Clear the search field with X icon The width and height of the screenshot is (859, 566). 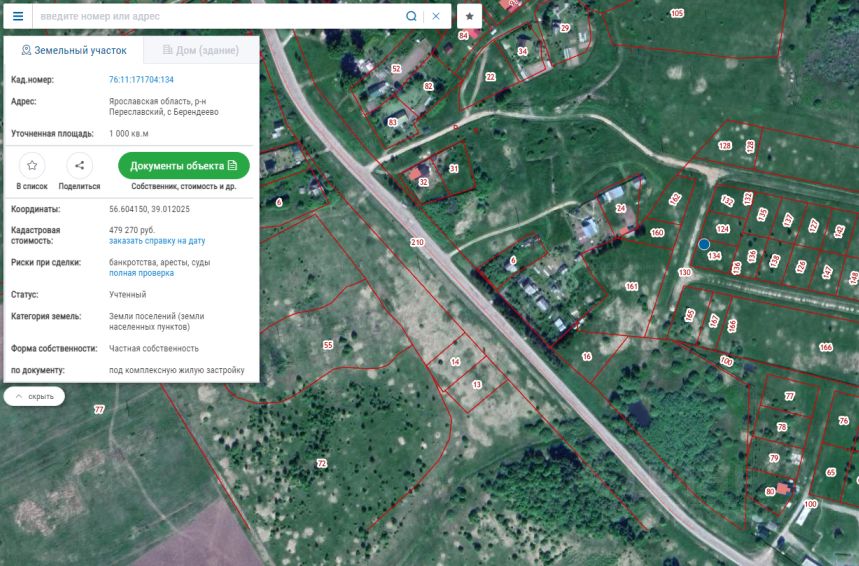coord(436,16)
